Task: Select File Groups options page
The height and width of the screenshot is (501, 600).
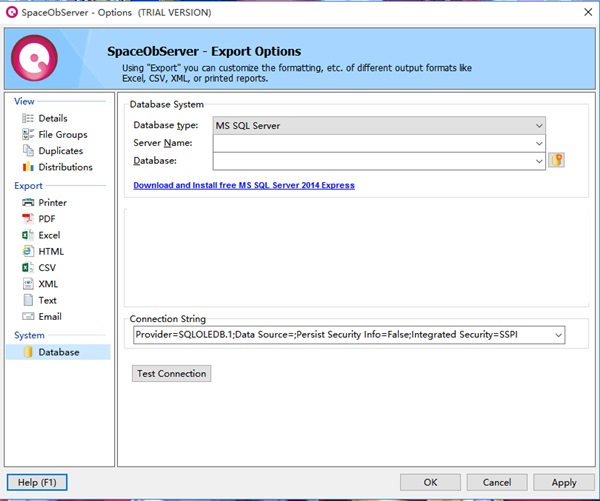Action: pyautogui.click(x=63, y=135)
